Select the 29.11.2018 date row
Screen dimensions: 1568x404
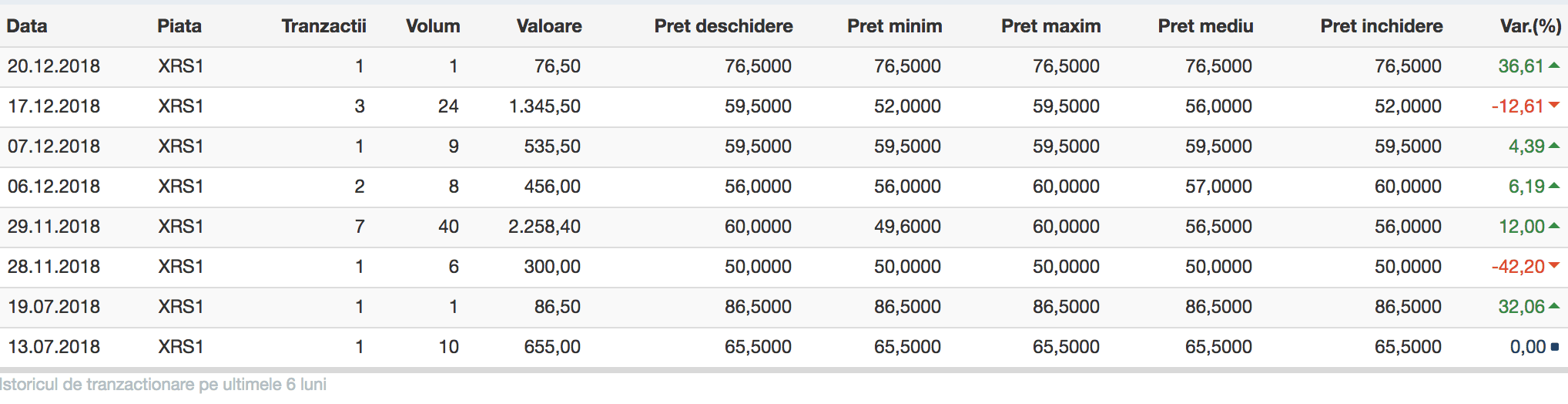(784, 227)
